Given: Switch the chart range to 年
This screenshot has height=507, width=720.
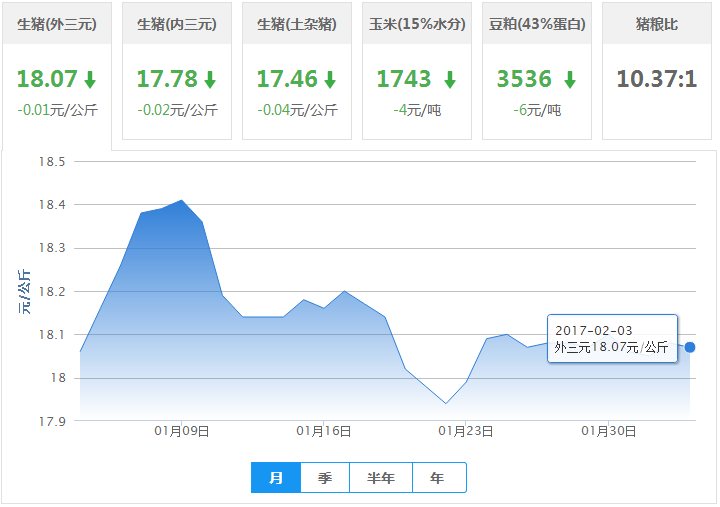Looking at the screenshot, I should [x=438, y=478].
